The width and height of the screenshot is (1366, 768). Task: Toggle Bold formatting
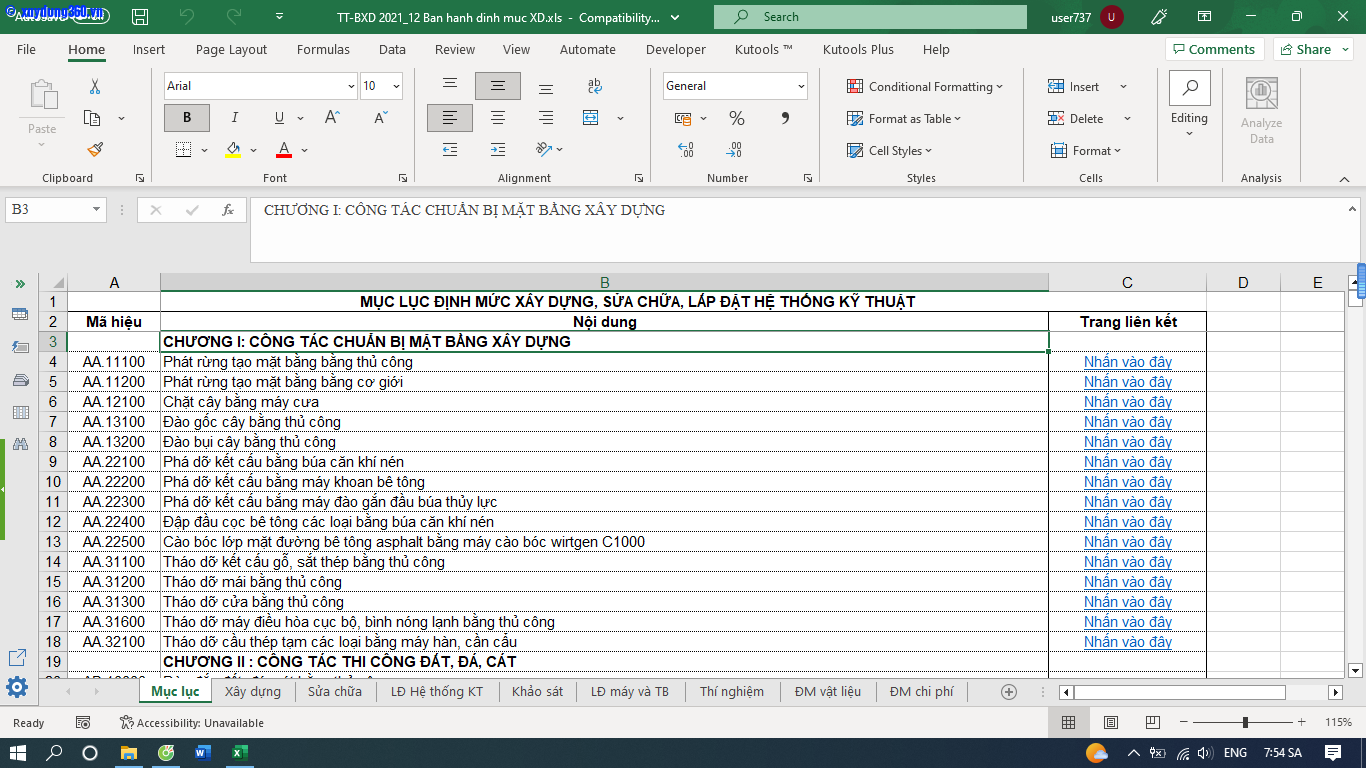point(187,118)
